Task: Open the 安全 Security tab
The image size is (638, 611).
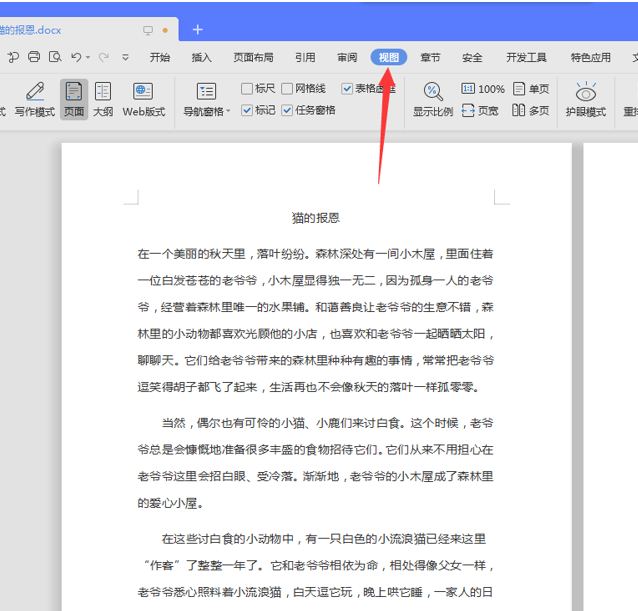Action: point(472,57)
